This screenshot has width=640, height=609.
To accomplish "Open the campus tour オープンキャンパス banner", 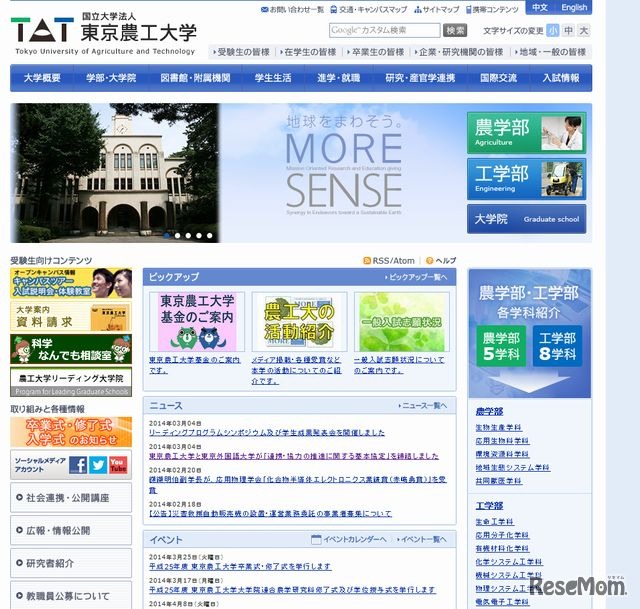I will [71, 283].
